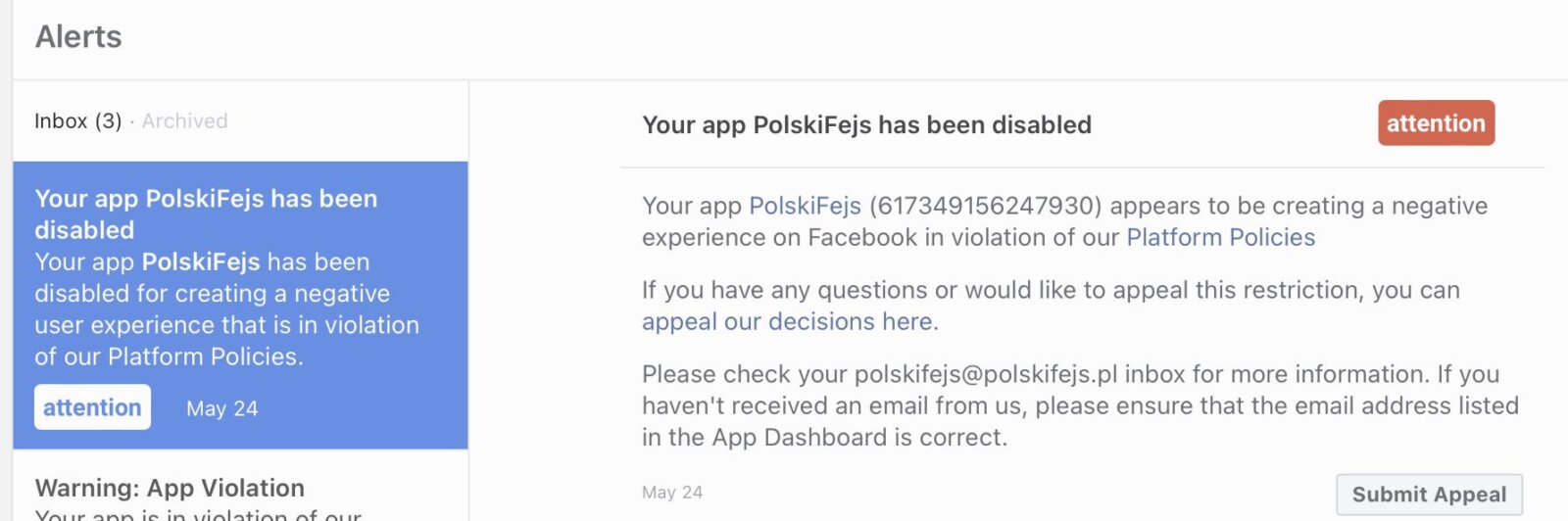Screen dimensions: 1568x521
Task: Click the white attention badge in alert list
Action: 92,407
